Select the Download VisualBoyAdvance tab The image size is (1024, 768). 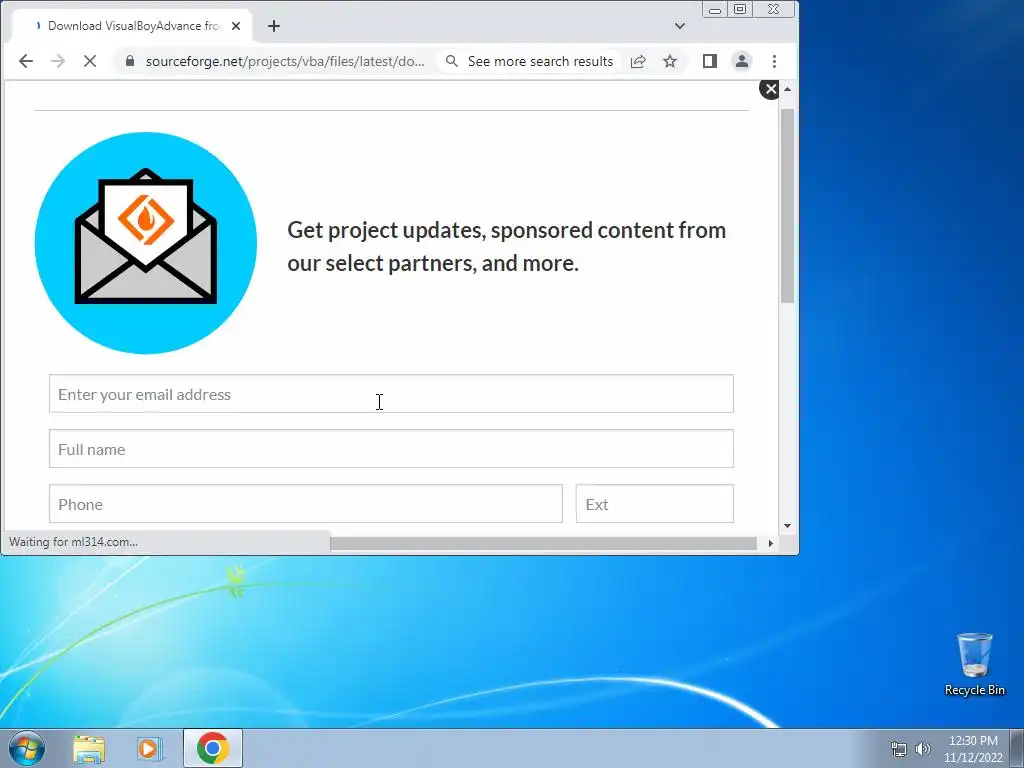coord(133,26)
